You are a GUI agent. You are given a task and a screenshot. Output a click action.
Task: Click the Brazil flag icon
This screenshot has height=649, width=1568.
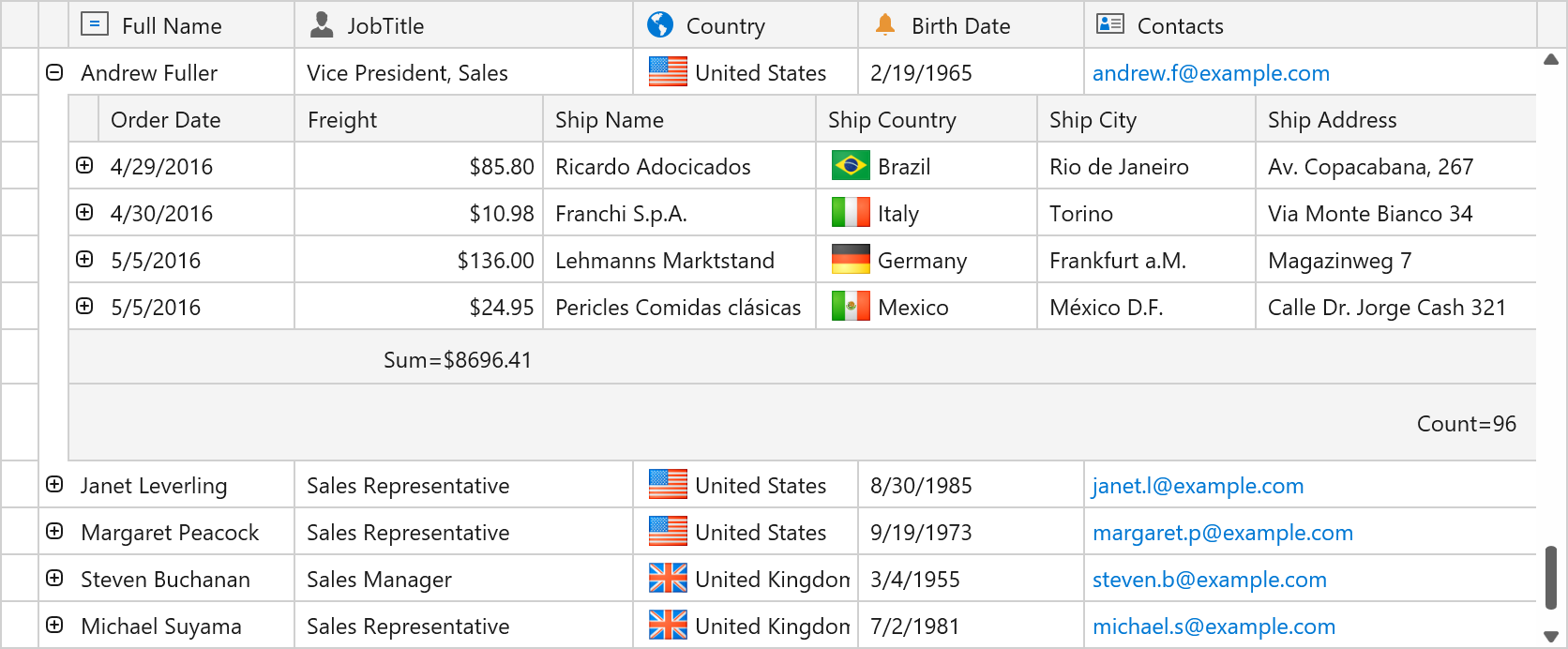click(x=851, y=166)
